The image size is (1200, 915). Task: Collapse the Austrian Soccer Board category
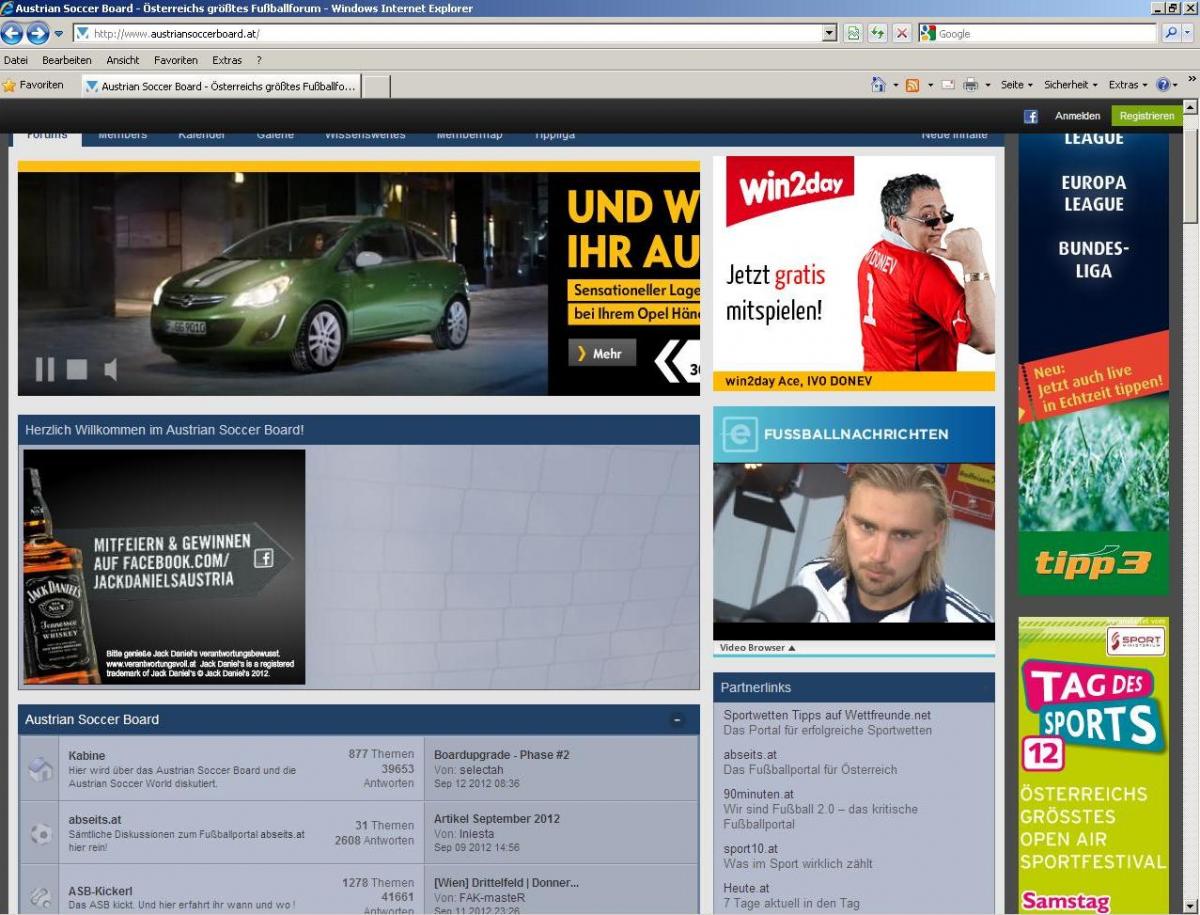(x=677, y=720)
